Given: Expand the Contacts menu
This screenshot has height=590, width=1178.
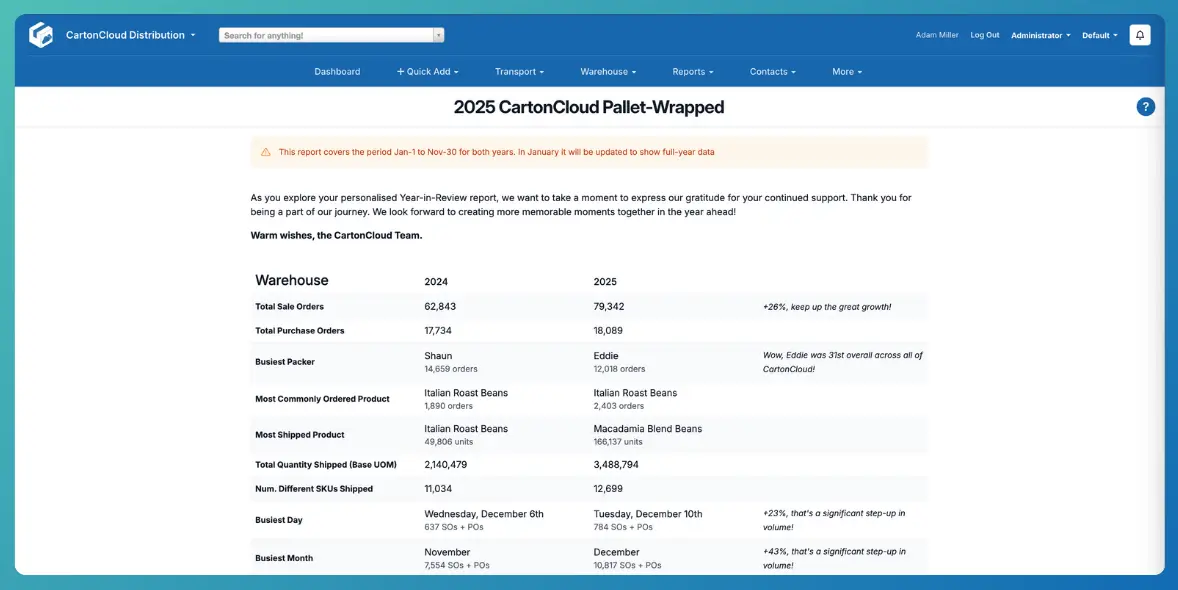Looking at the screenshot, I should [x=772, y=71].
